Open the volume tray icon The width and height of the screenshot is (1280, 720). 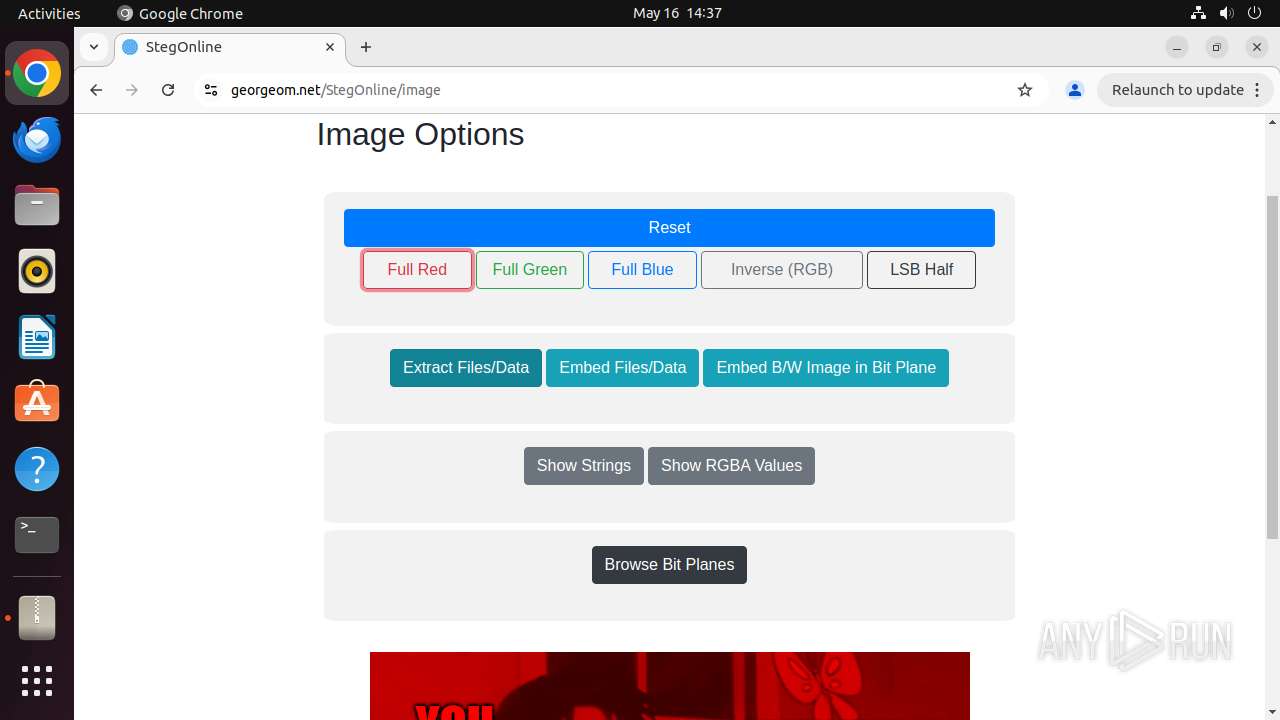1226,13
